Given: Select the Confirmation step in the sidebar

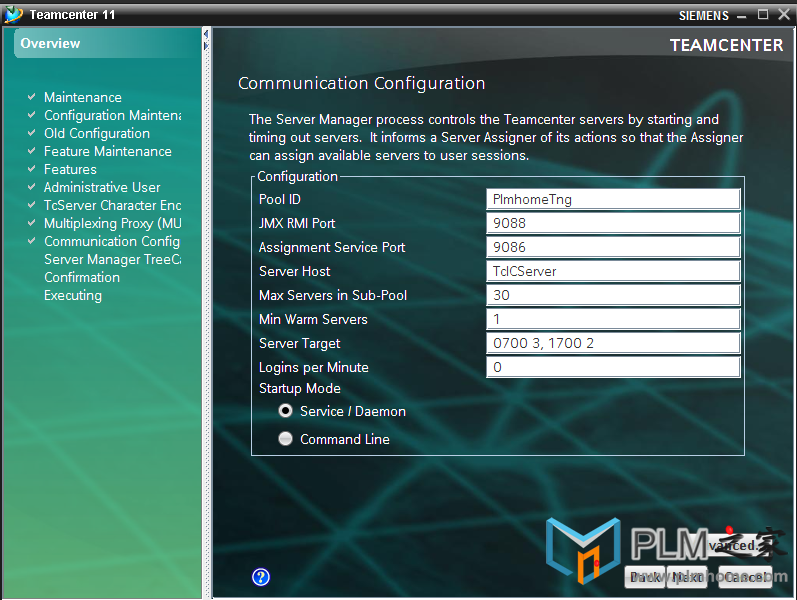Looking at the screenshot, I should pyautogui.click(x=82, y=277).
